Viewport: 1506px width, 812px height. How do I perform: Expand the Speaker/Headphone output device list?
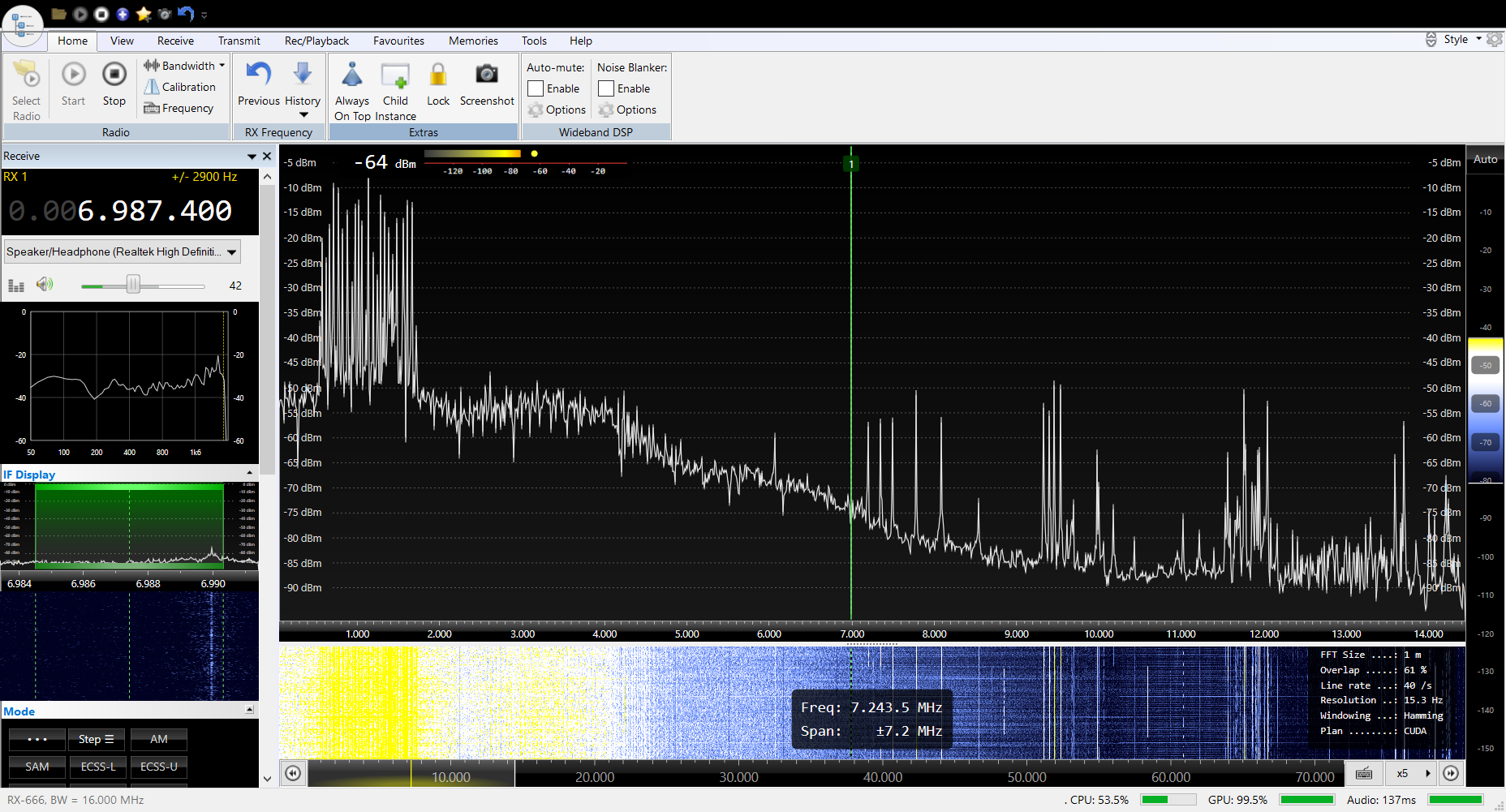232,252
